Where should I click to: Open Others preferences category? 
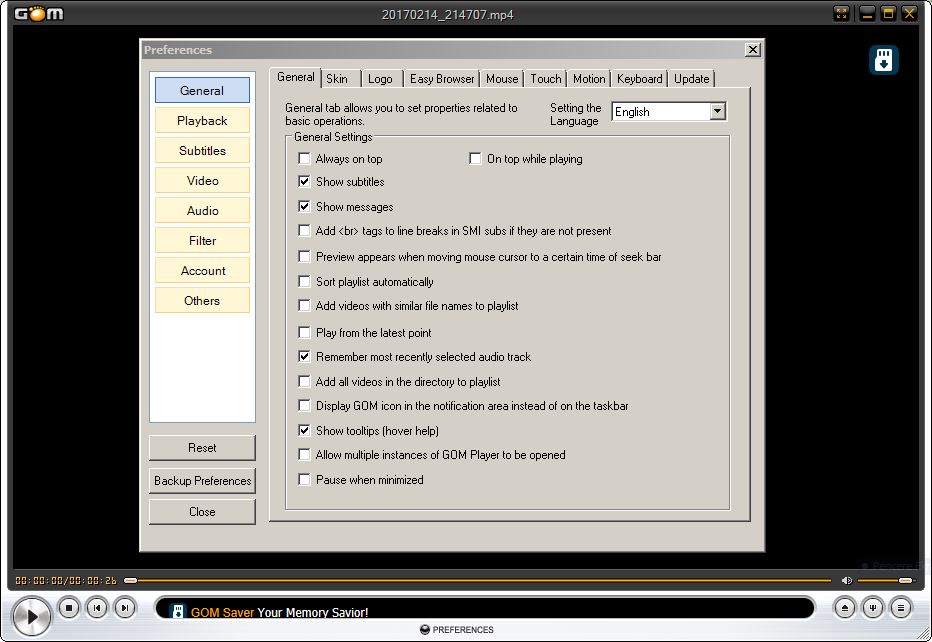[202, 301]
